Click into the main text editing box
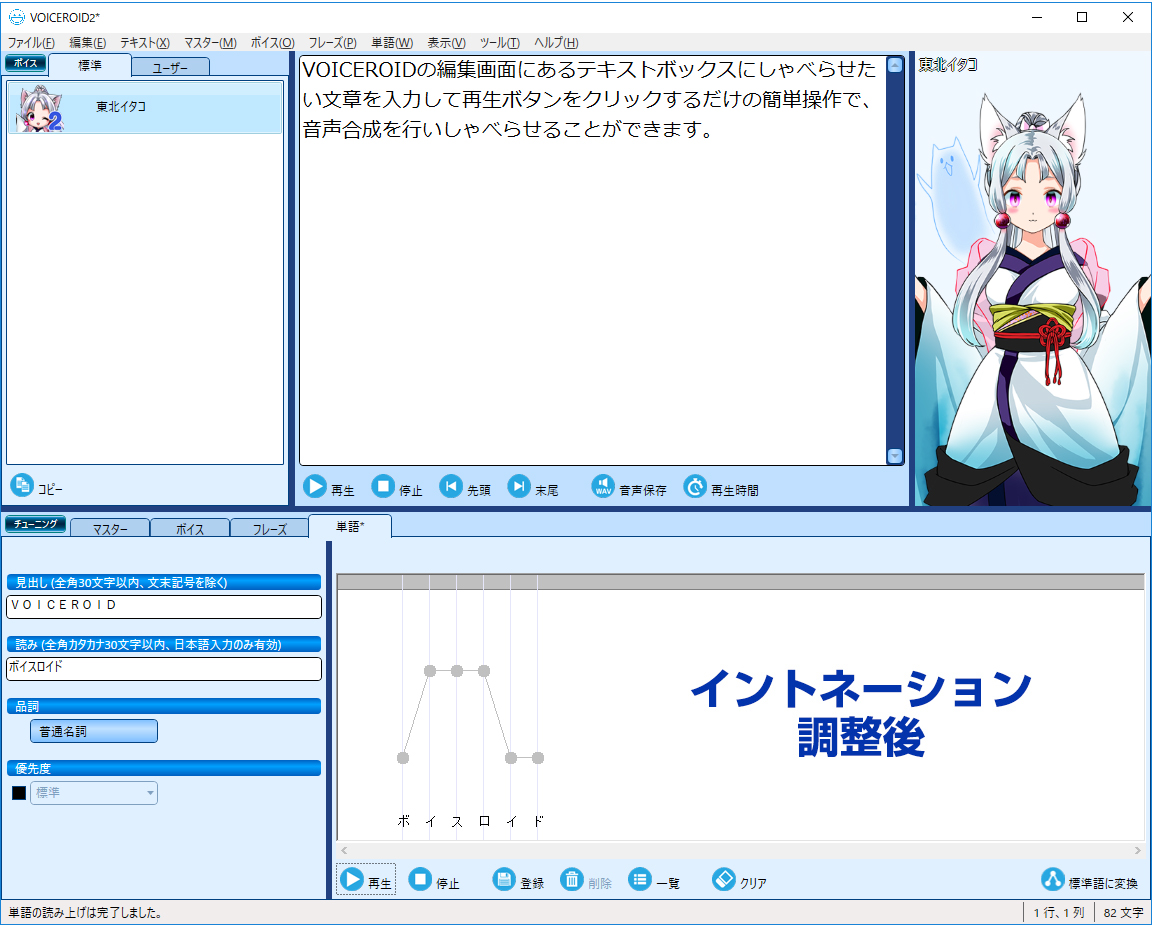This screenshot has height=927, width=1153. [593, 260]
